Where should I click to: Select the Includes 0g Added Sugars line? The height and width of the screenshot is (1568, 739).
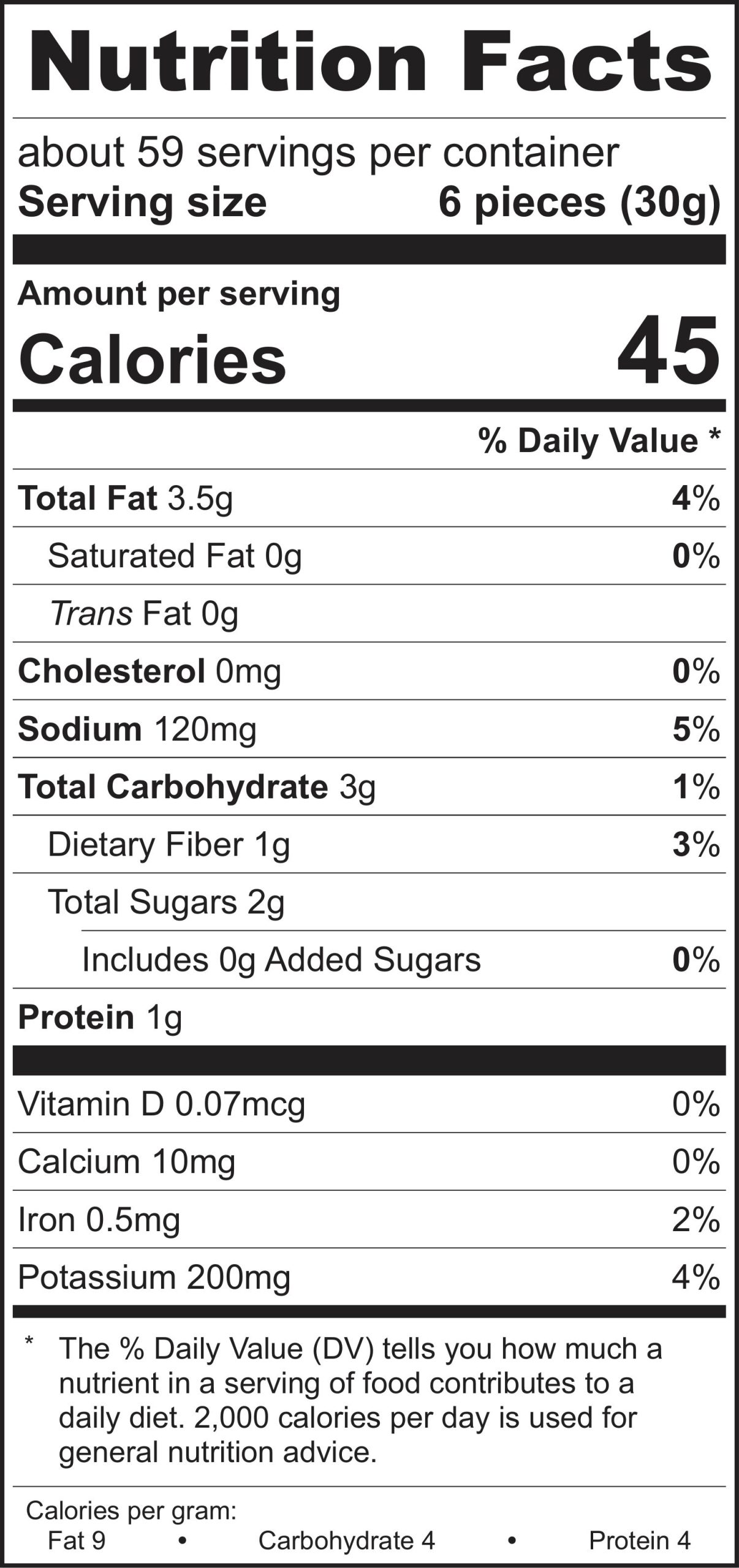281,960
